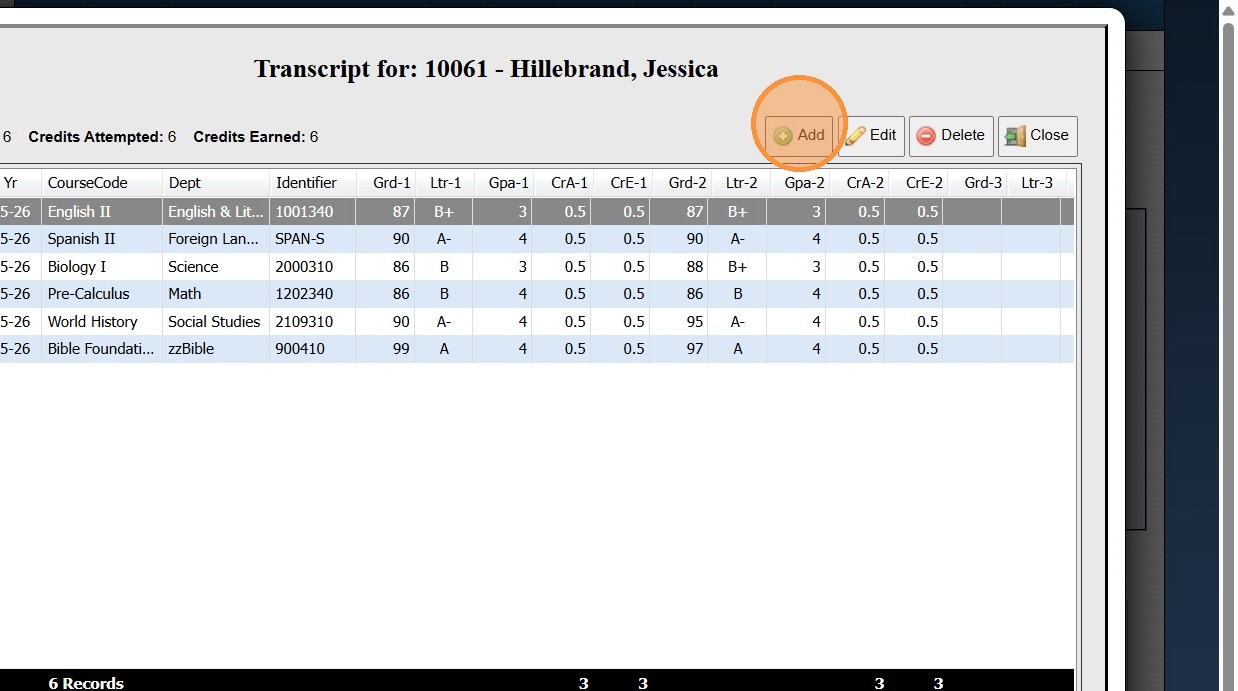The image size is (1238, 691).
Task: Click the Math department cell
Action: click(x=215, y=294)
